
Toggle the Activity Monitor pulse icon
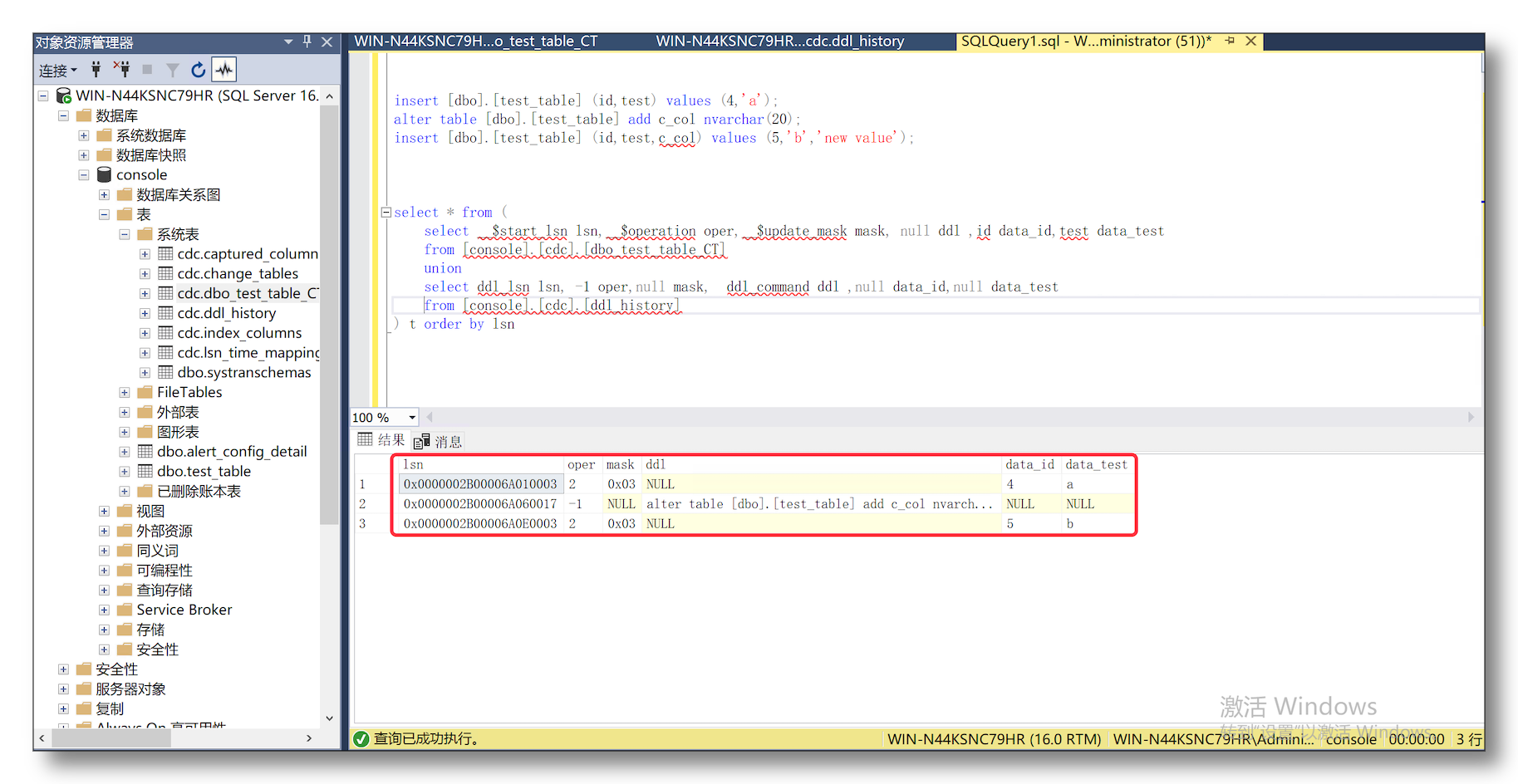[x=224, y=70]
